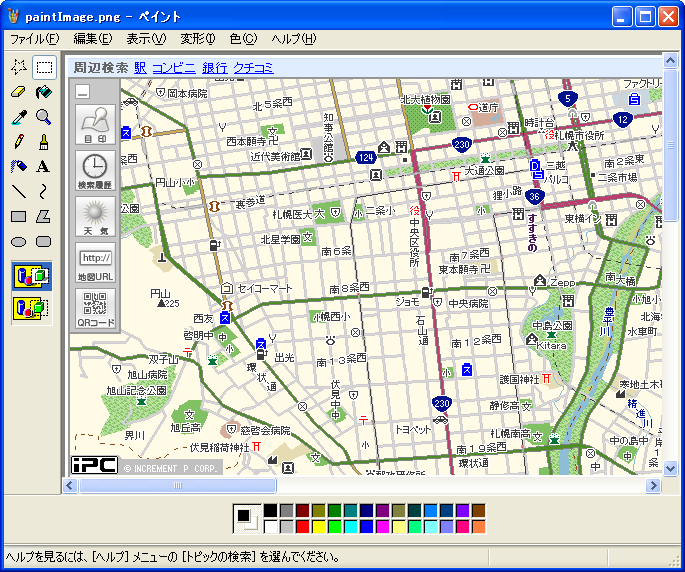
Task: Click 中島公園 label on the map
Action: point(552,326)
